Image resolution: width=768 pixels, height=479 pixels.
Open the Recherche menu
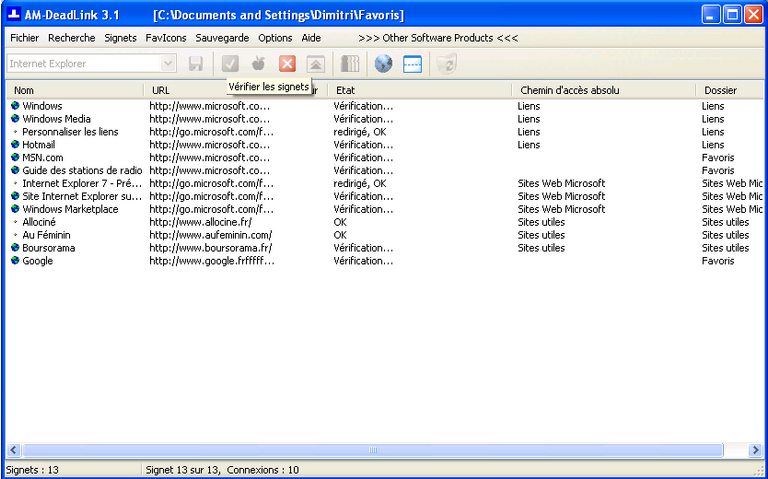tap(72, 38)
